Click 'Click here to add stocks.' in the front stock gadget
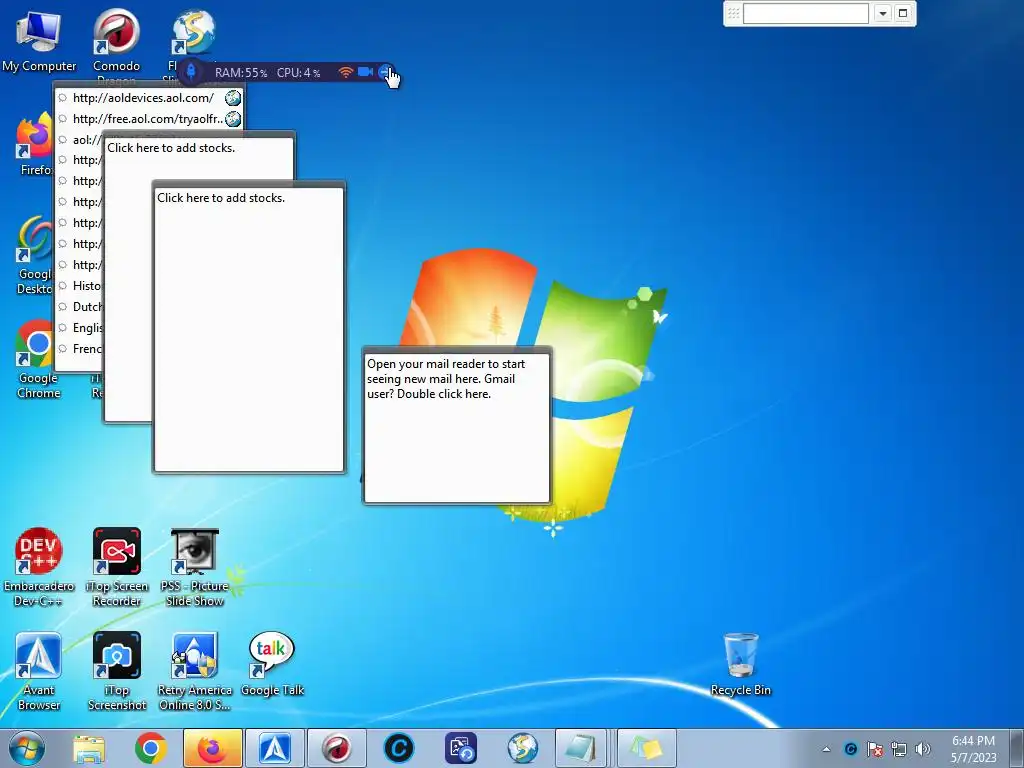Image resolution: width=1024 pixels, height=768 pixels. (x=221, y=198)
